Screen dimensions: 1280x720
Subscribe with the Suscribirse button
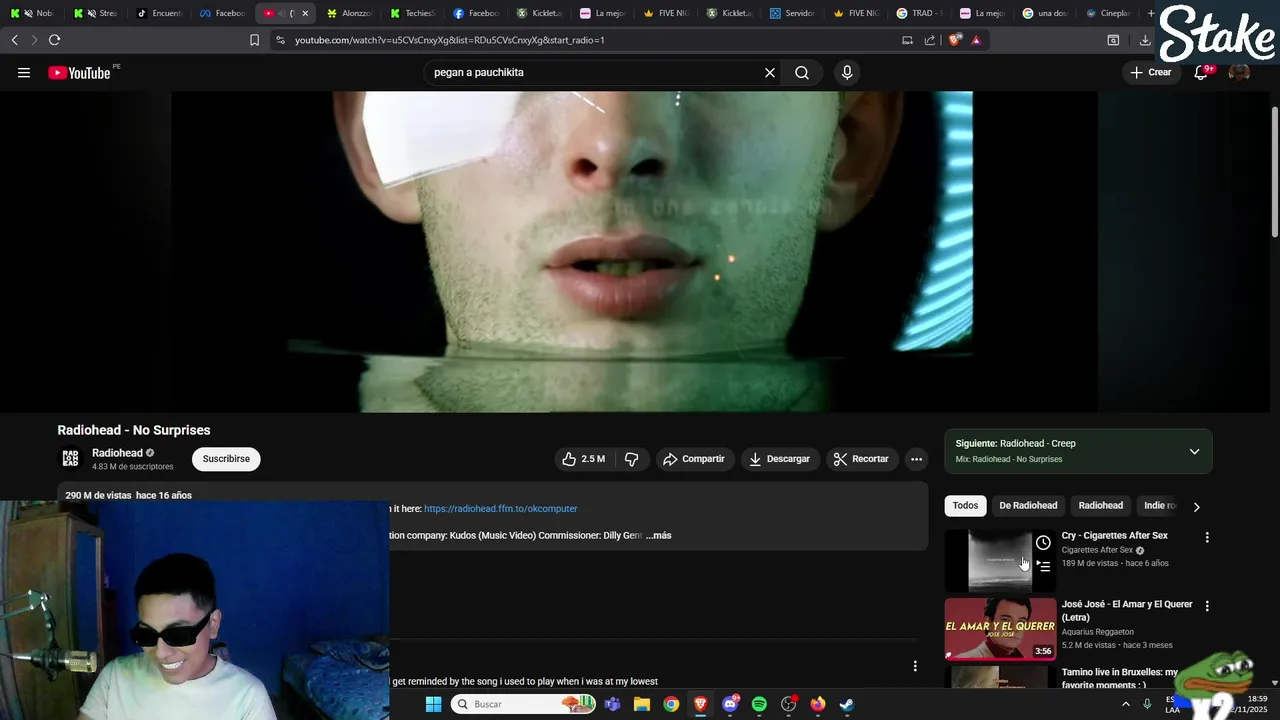tap(226, 459)
